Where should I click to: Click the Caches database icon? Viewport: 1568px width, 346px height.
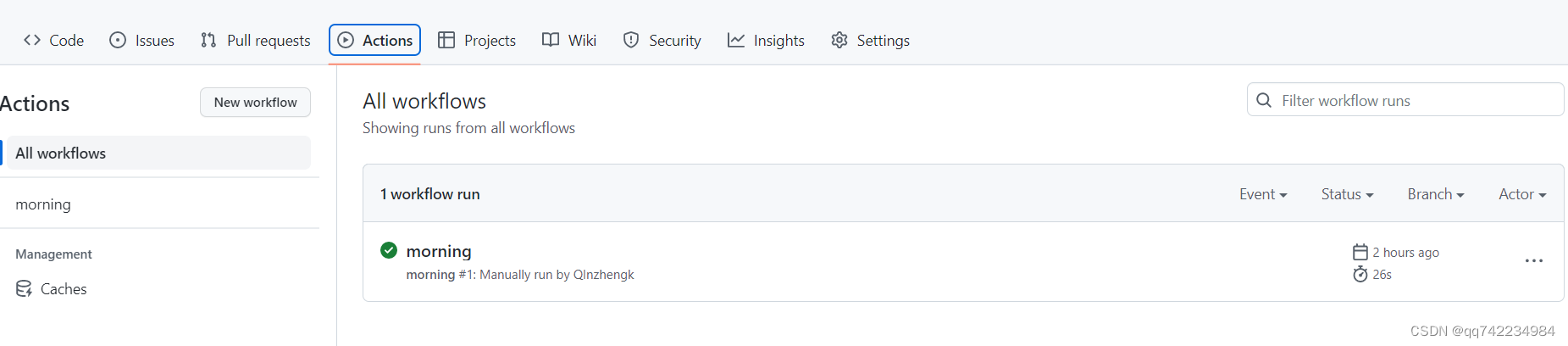[24, 289]
